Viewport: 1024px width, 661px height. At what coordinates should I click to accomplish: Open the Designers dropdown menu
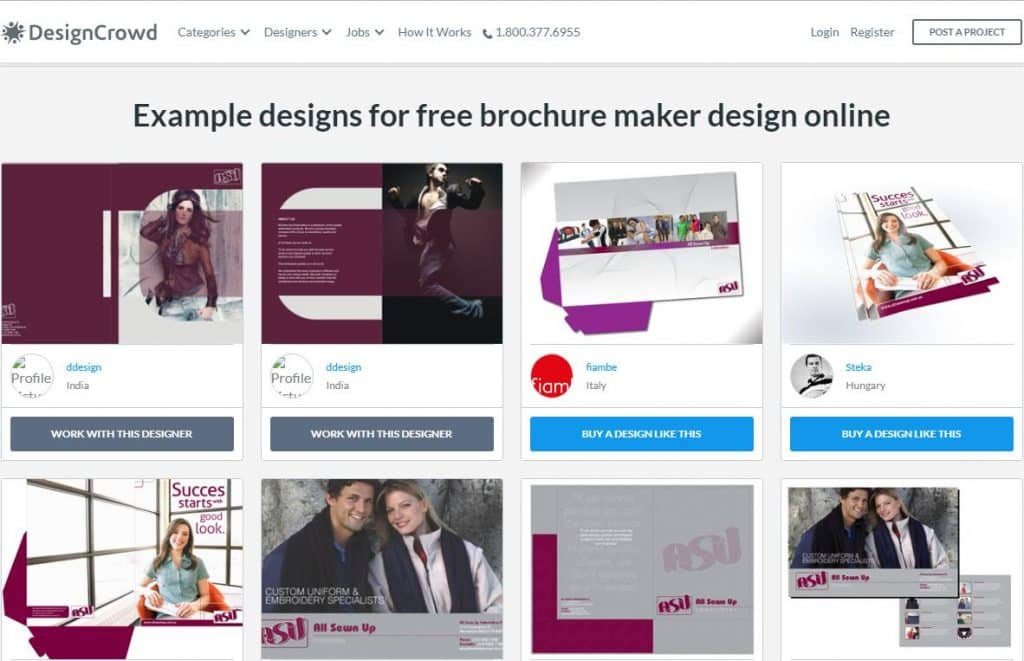coord(298,32)
